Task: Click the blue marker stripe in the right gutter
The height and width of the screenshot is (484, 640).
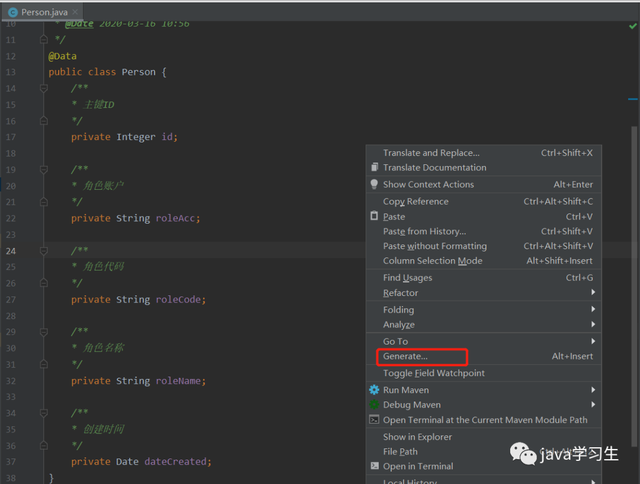Action: tap(633, 99)
